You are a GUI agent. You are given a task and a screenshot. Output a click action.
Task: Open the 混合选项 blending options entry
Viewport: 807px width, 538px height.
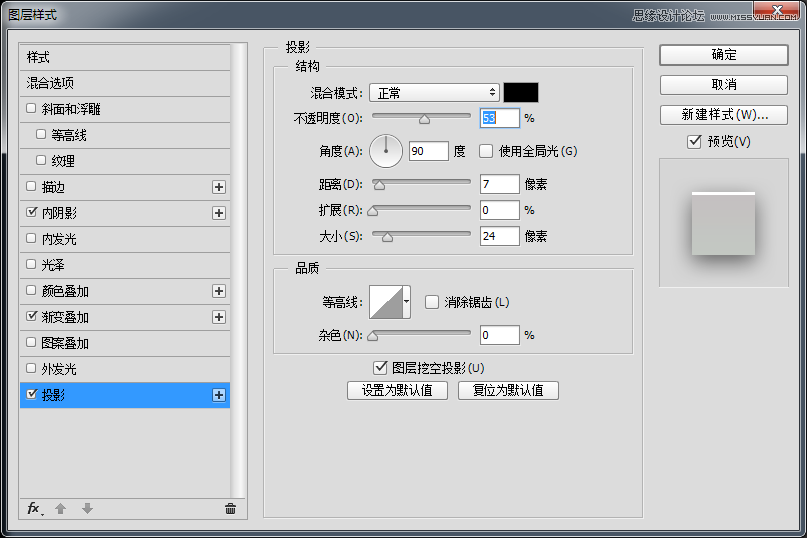125,83
